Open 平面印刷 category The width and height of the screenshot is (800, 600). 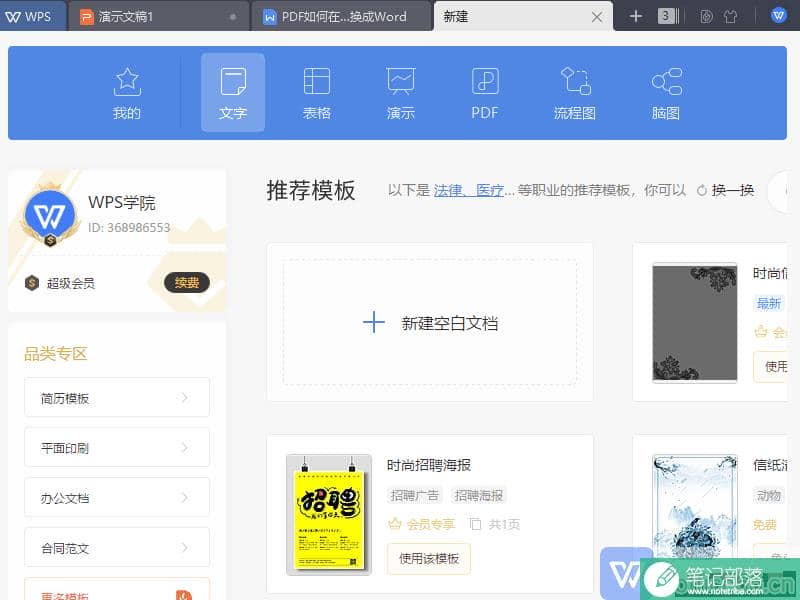117,447
